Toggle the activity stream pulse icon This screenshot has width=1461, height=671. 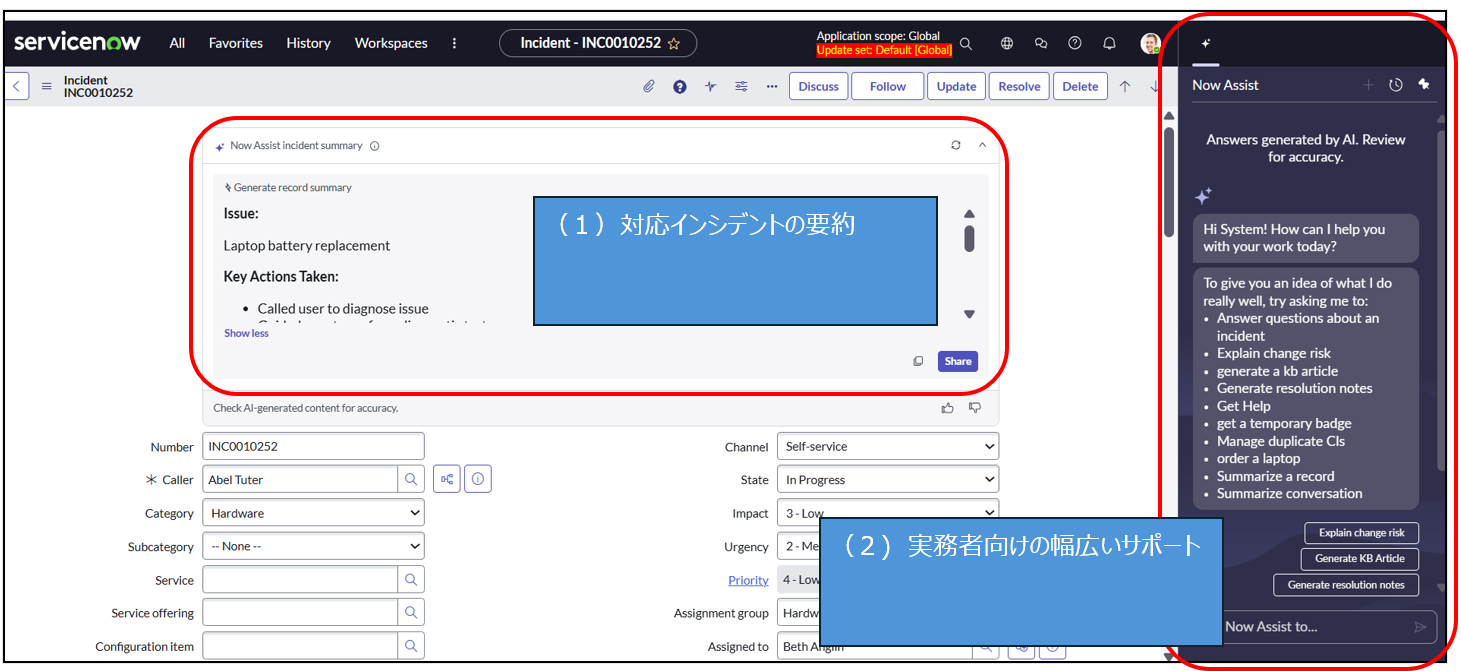tap(711, 86)
